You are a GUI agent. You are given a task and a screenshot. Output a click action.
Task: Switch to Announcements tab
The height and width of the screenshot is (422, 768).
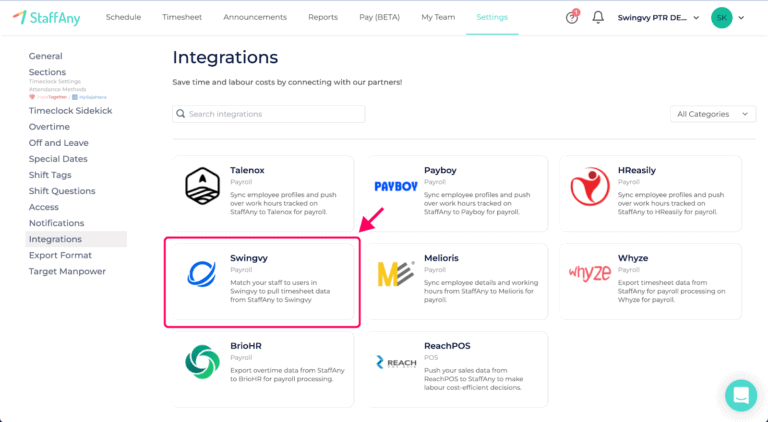tap(255, 17)
